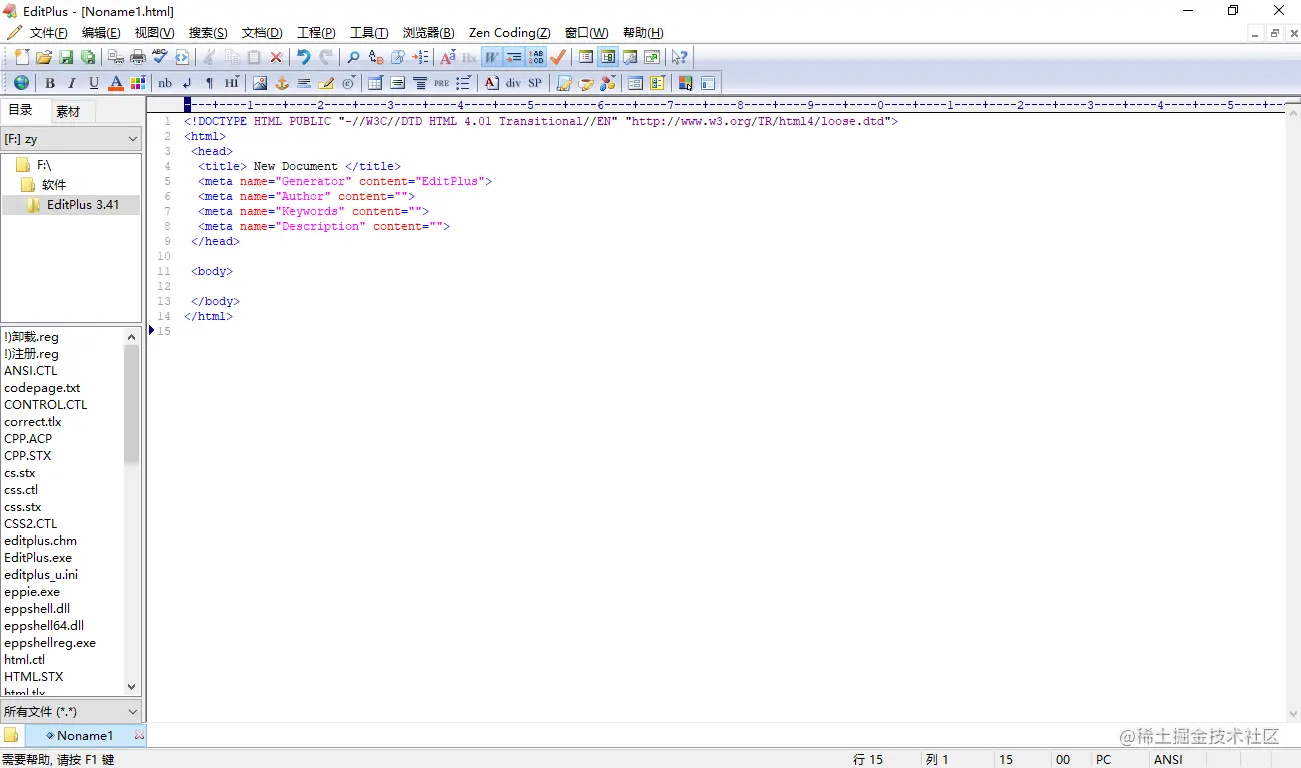Toggle bold formatting on the HTML toolbar
This screenshot has height=768, width=1301.
[50, 82]
